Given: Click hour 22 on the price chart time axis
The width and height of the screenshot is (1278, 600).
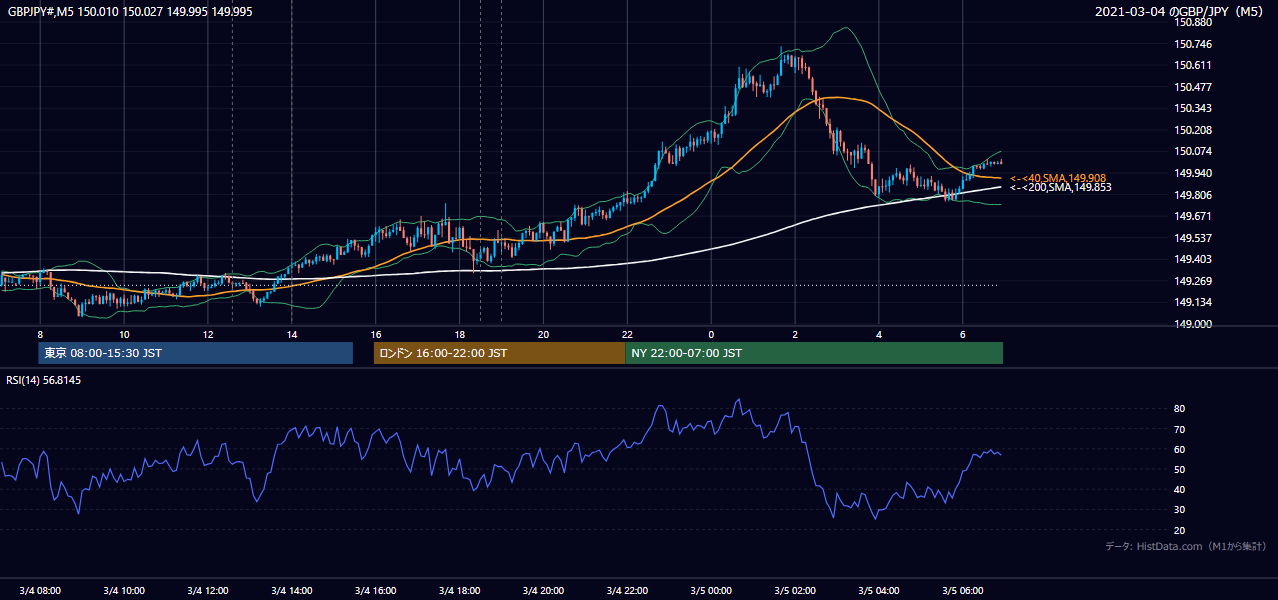Looking at the screenshot, I should [627, 334].
